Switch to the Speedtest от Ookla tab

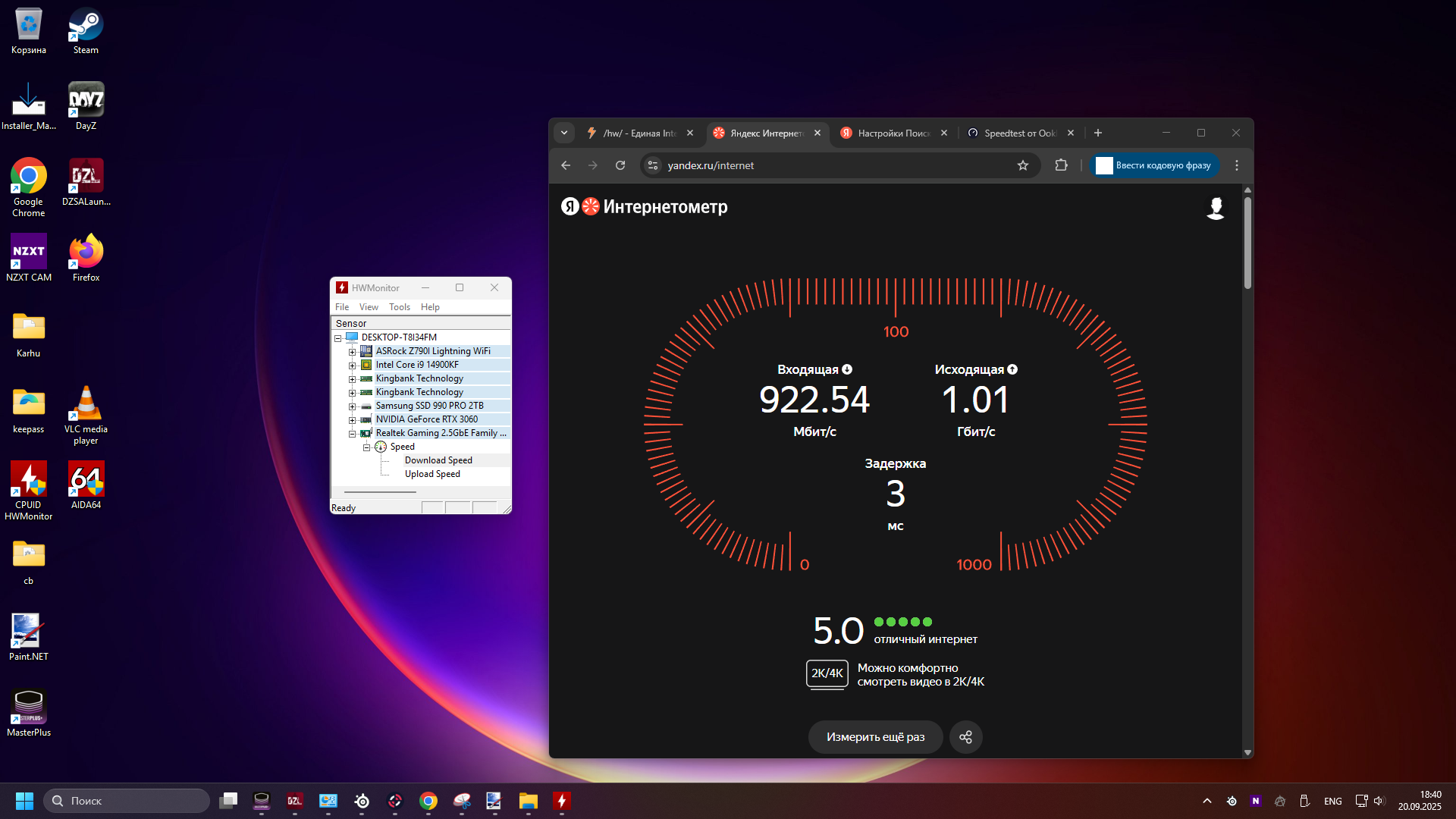1018,133
